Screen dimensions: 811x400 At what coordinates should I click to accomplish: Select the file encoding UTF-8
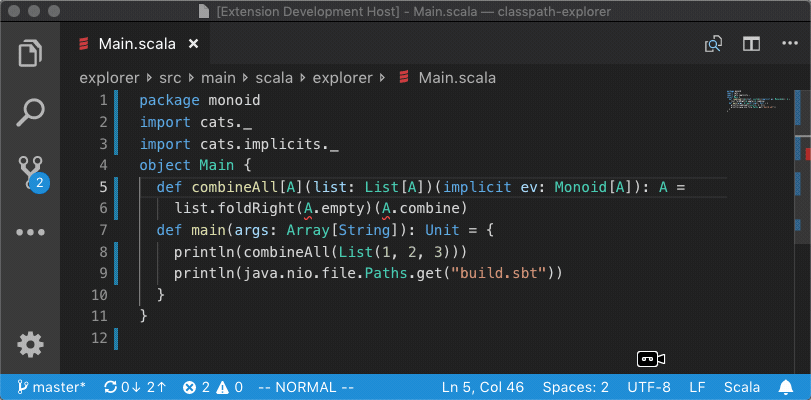click(x=649, y=387)
